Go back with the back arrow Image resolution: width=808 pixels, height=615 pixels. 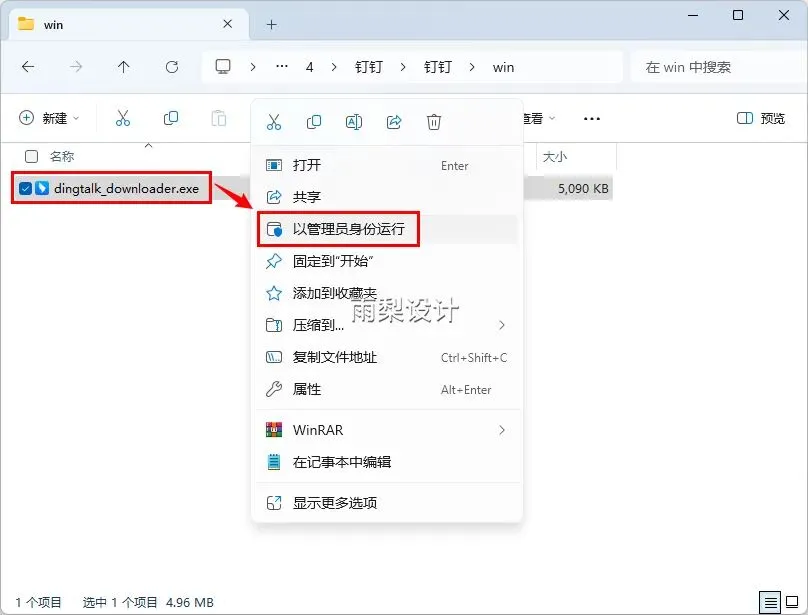(28, 67)
